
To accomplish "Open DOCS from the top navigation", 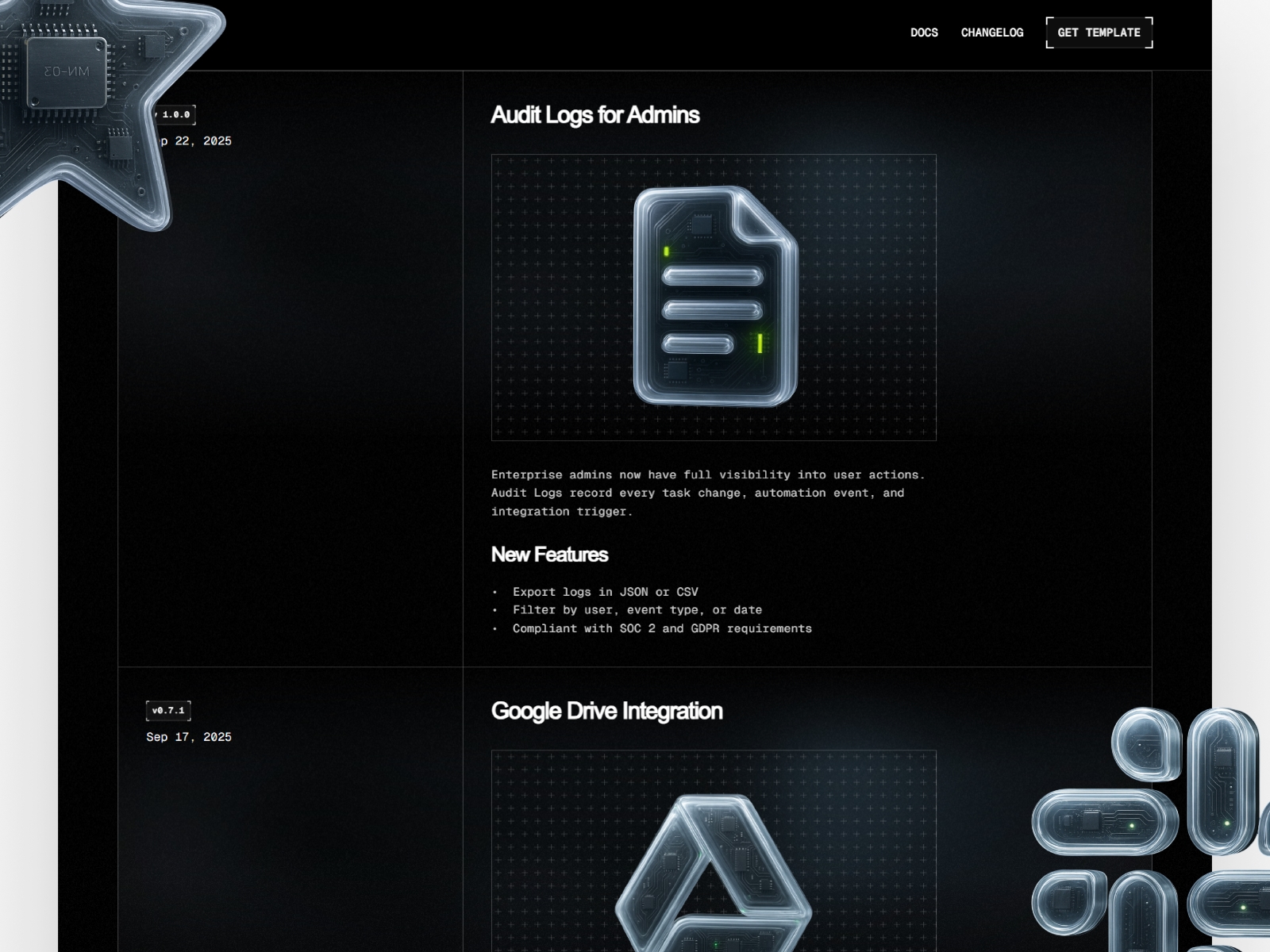I will tap(922, 33).
